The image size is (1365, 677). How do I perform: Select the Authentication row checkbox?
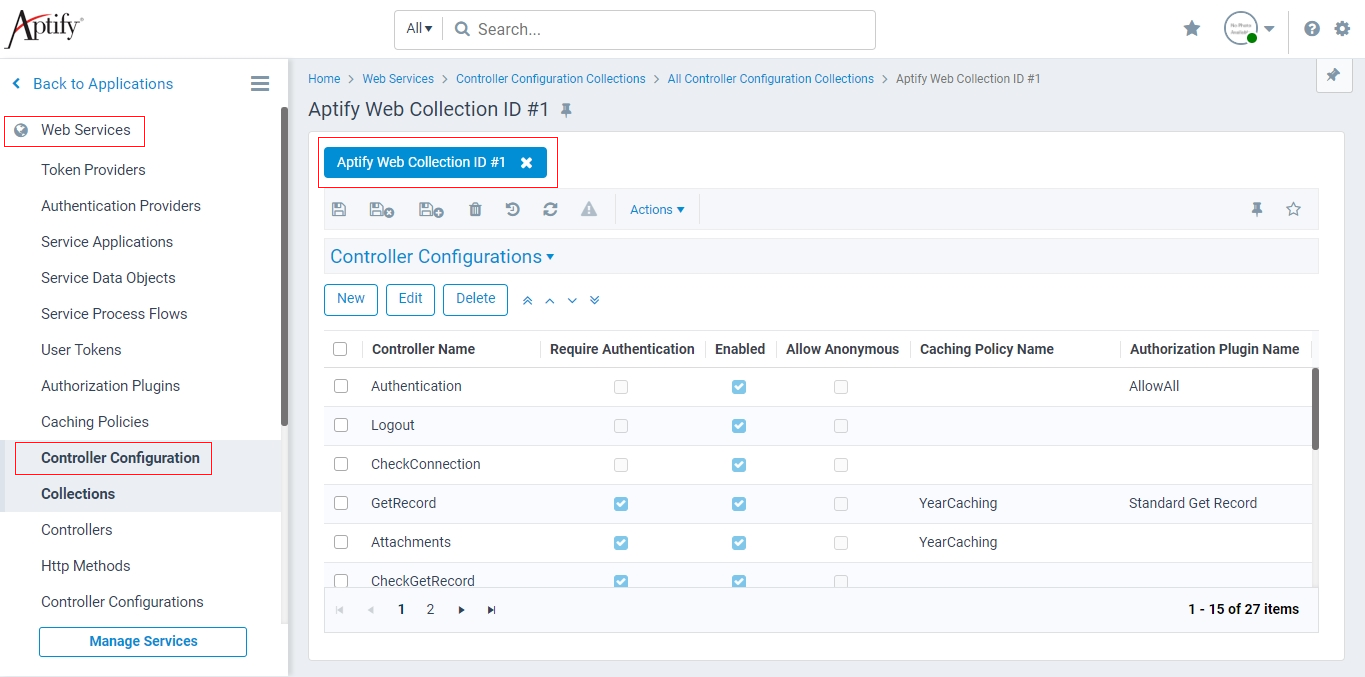click(x=341, y=386)
